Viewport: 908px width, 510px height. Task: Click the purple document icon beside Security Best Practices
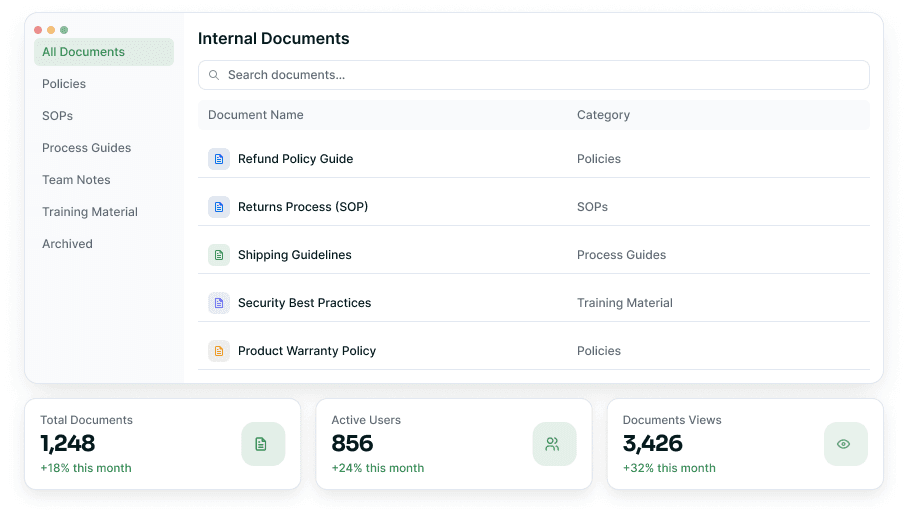coord(219,303)
